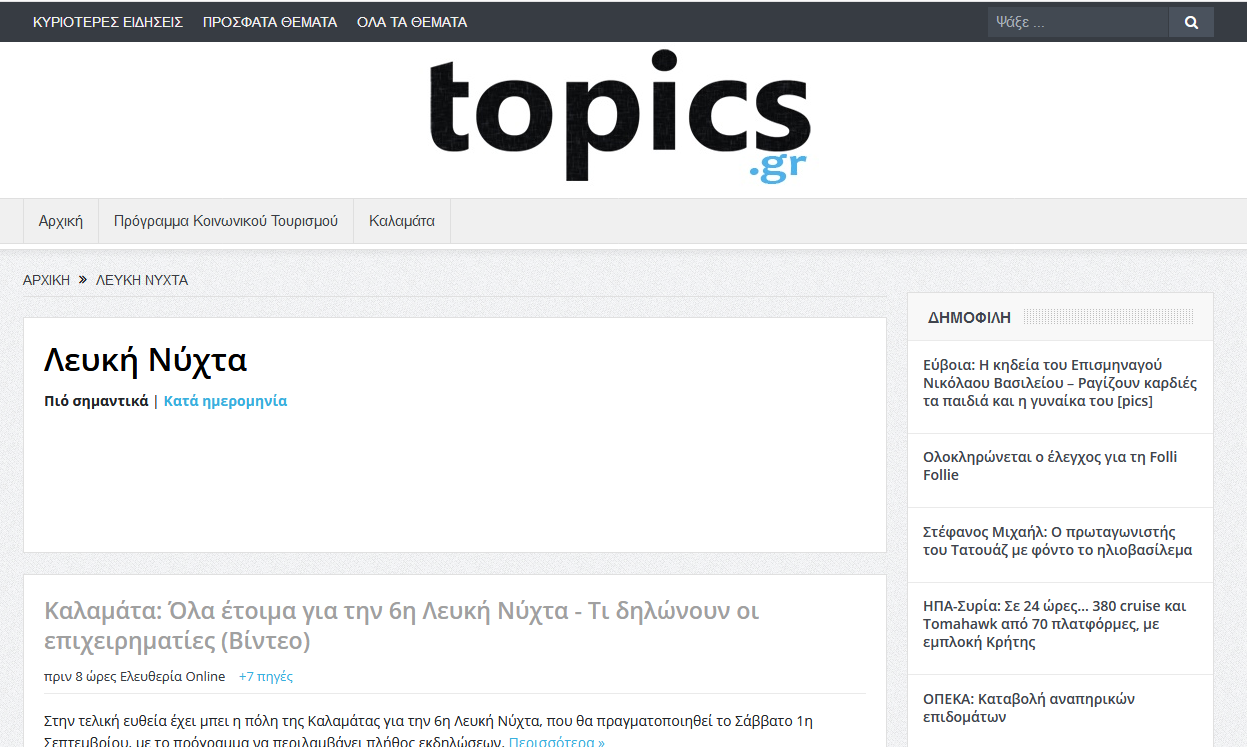Open Εύβοια funeral popular article
Screen dimensions: 1247x747
pyautogui.click(x=1060, y=383)
